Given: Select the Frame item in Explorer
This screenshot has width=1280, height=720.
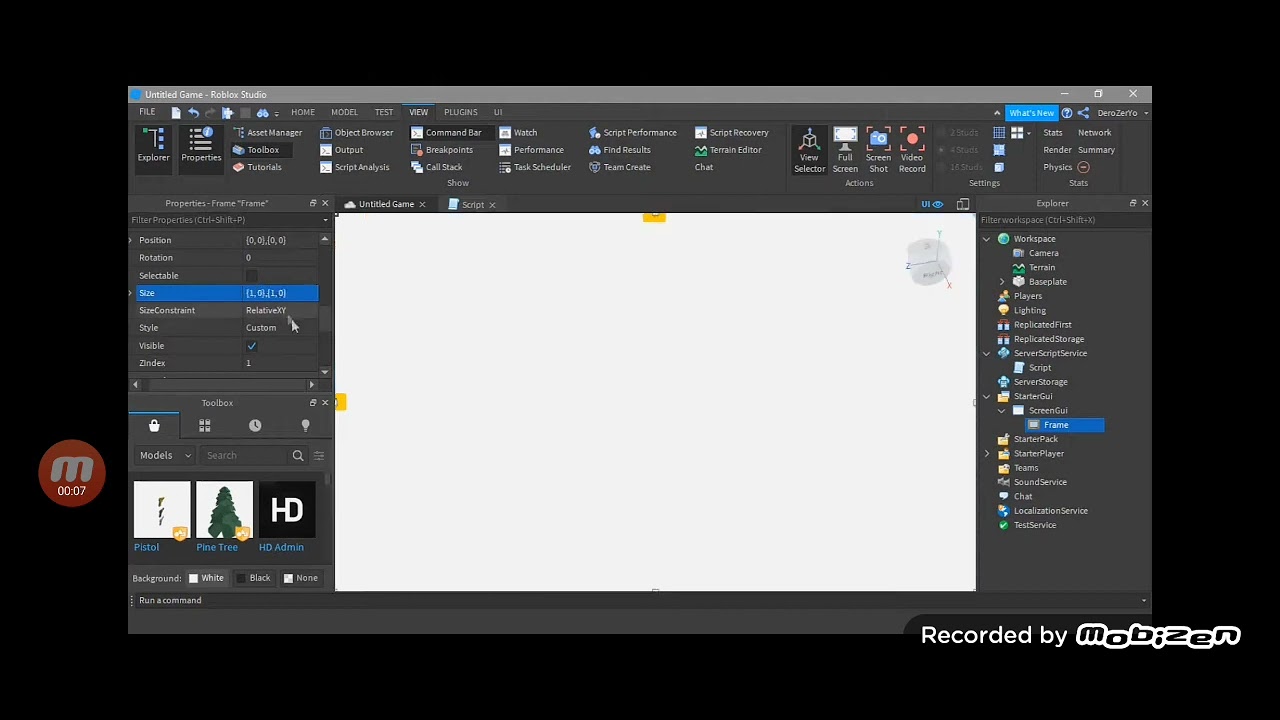Looking at the screenshot, I should pos(1056,425).
